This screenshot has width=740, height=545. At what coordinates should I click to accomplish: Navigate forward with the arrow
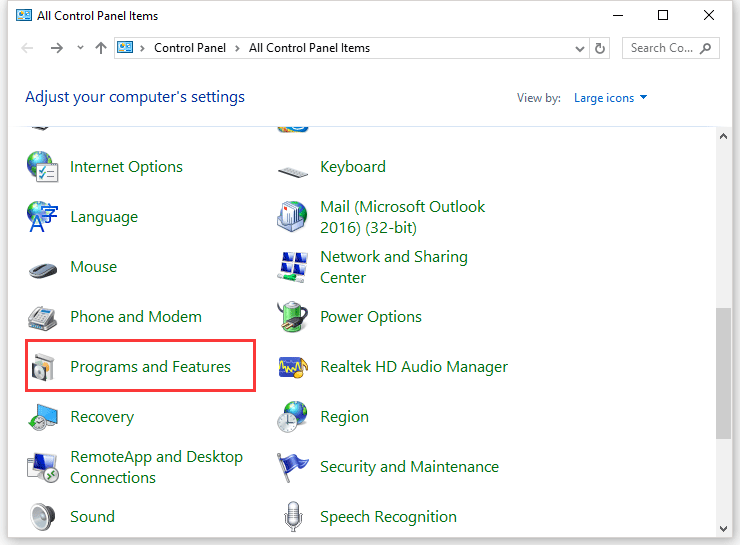click(57, 48)
